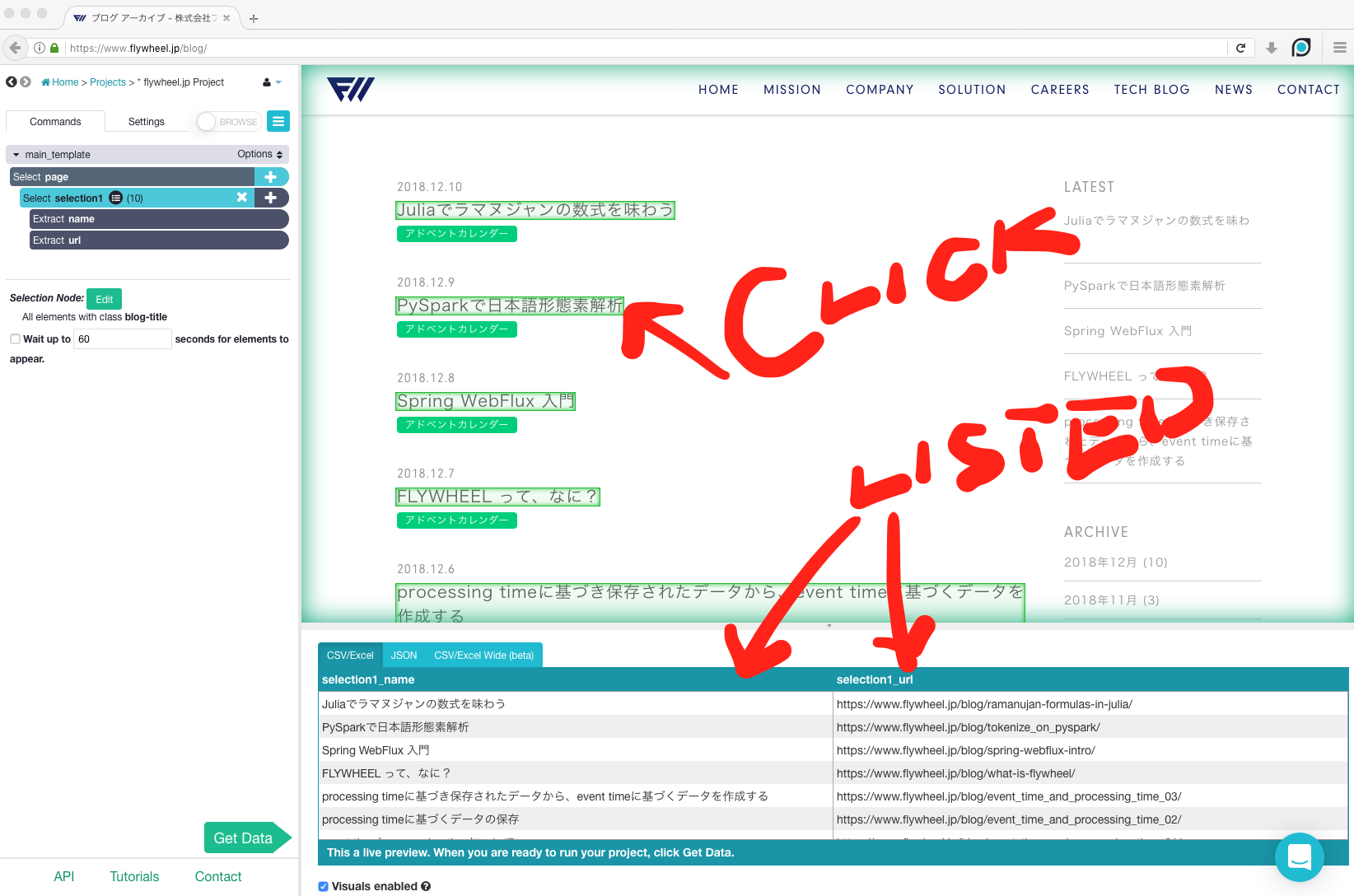
Task: Uncheck the Visuals enabled checkbox
Action: [323, 886]
